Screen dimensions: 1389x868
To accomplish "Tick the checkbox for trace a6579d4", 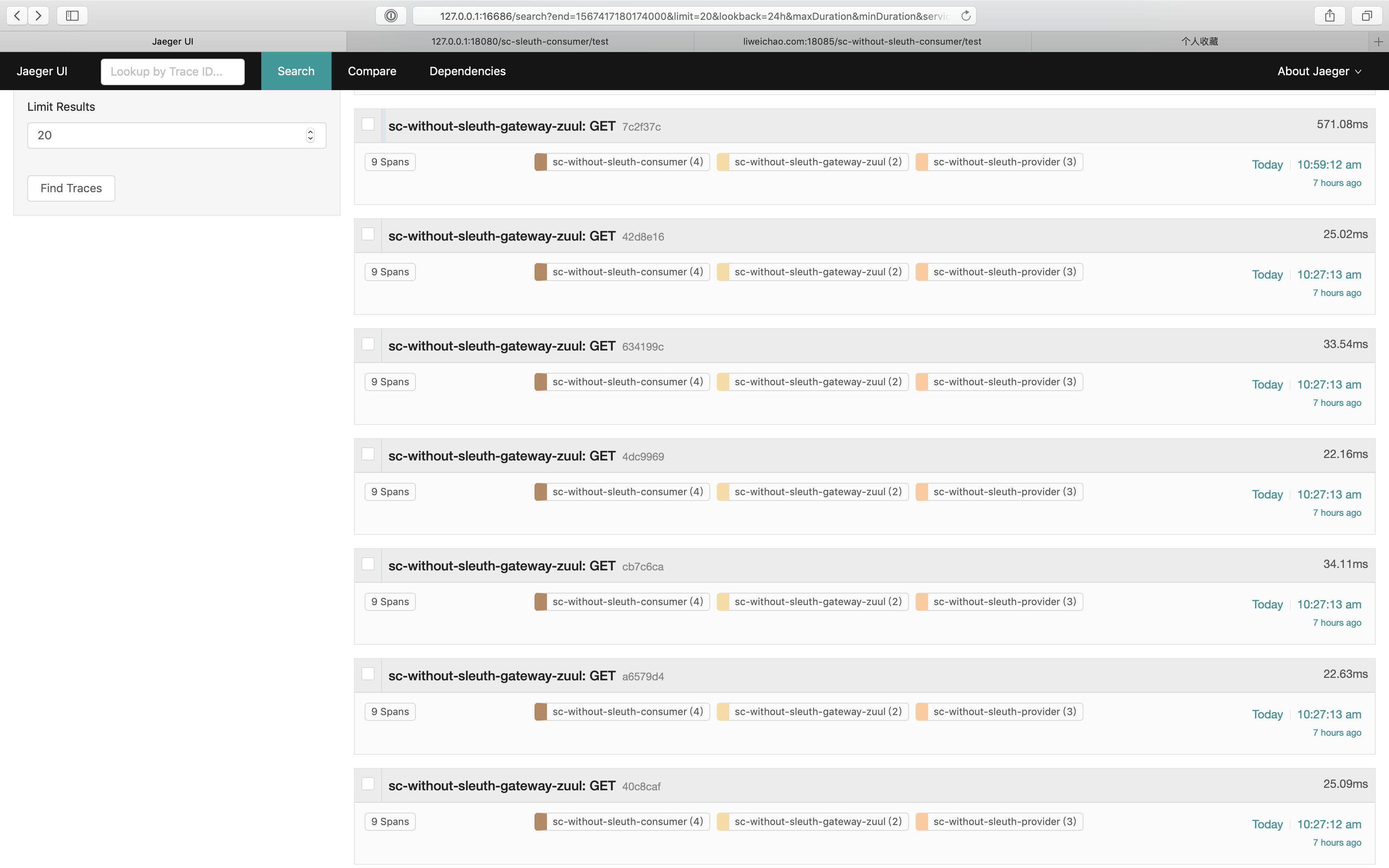I will tap(368, 674).
